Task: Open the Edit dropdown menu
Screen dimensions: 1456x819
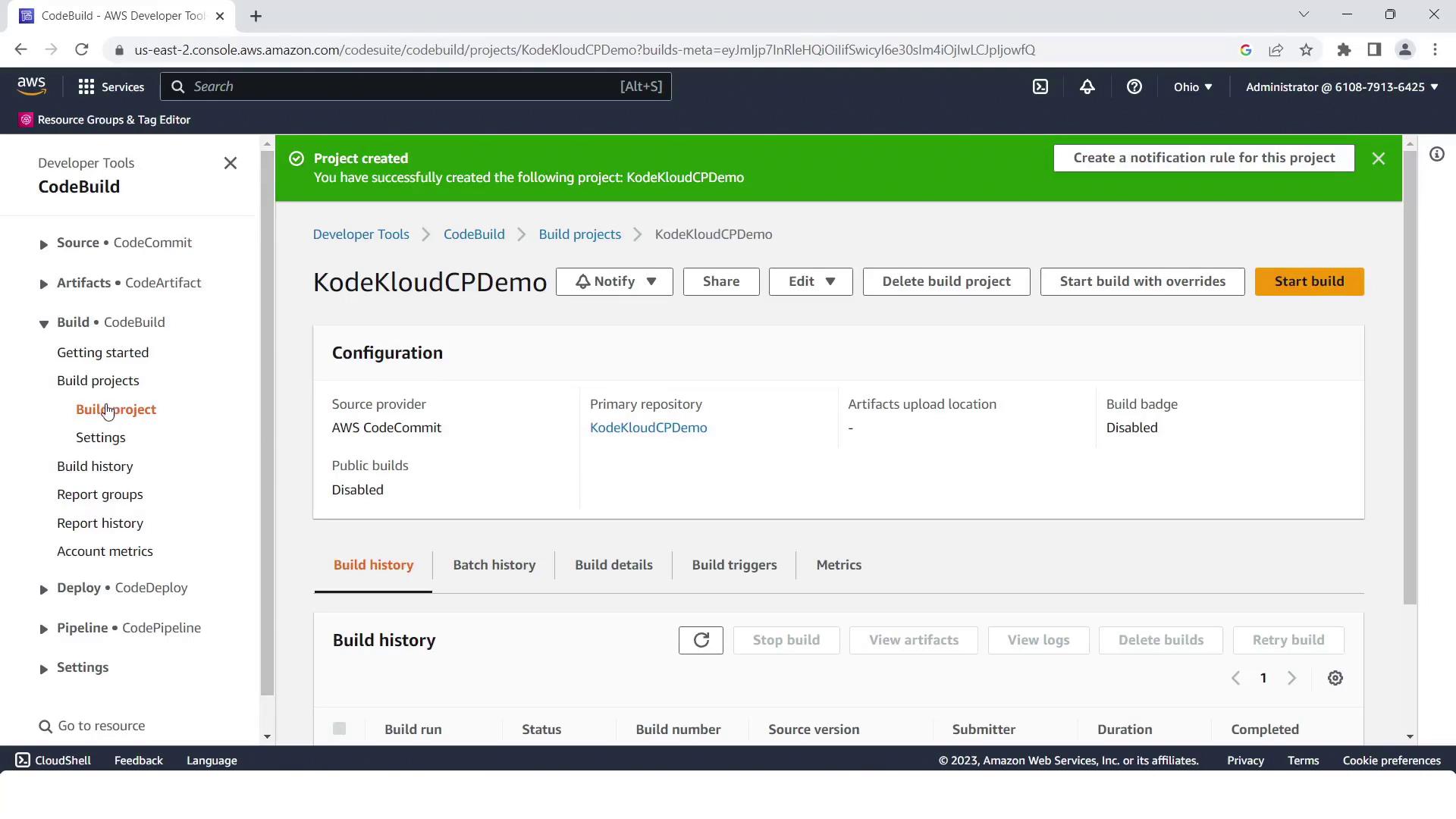Action: (x=810, y=281)
